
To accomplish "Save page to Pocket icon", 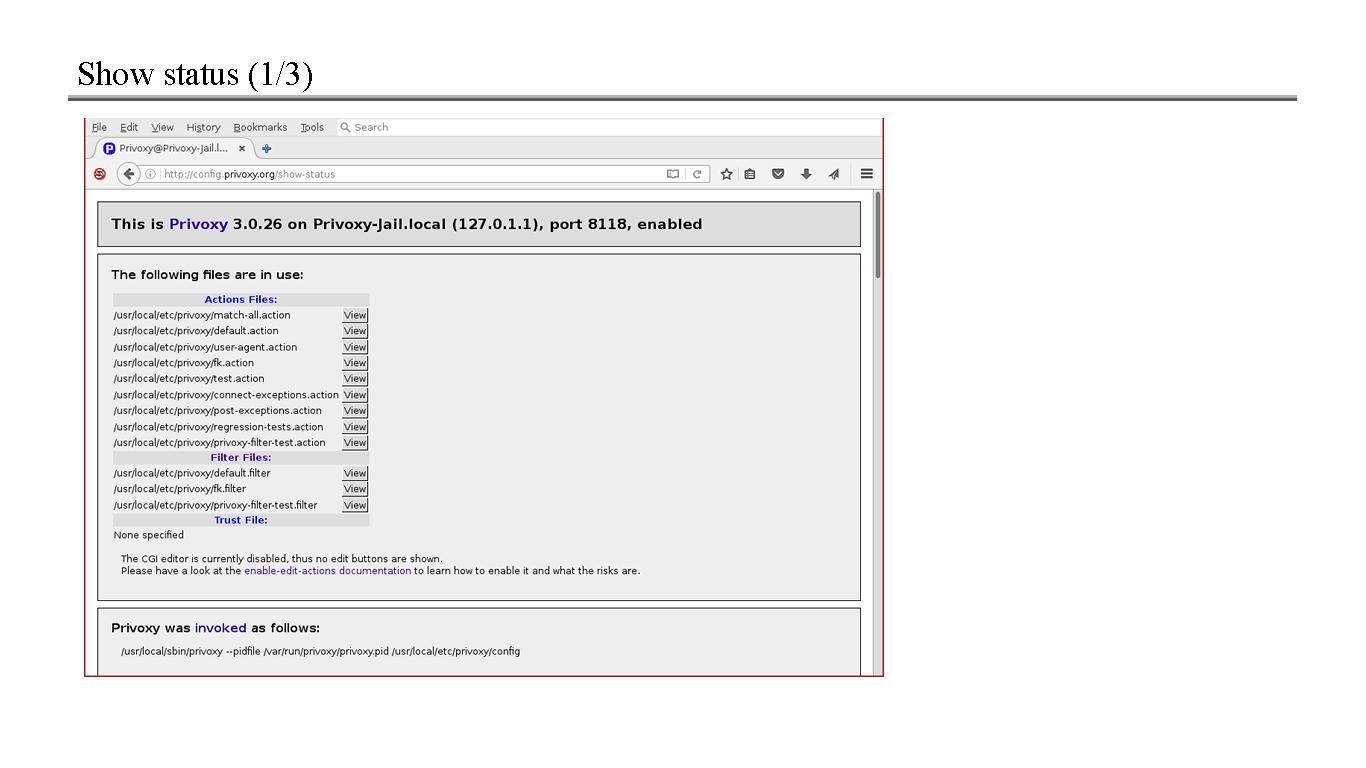I will coord(778,174).
